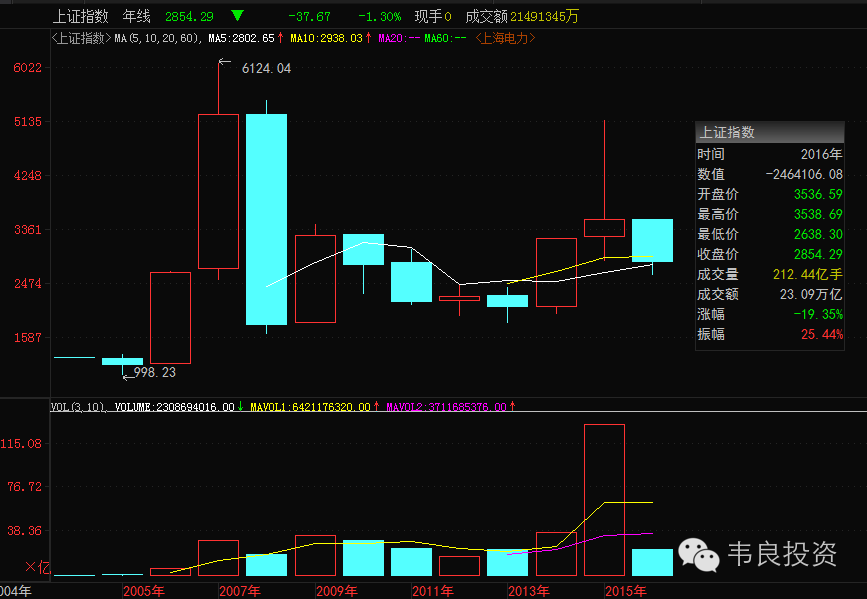This screenshot has height=599, width=867.
Task: Click the 998.23 low price label
Action: pos(155,372)
